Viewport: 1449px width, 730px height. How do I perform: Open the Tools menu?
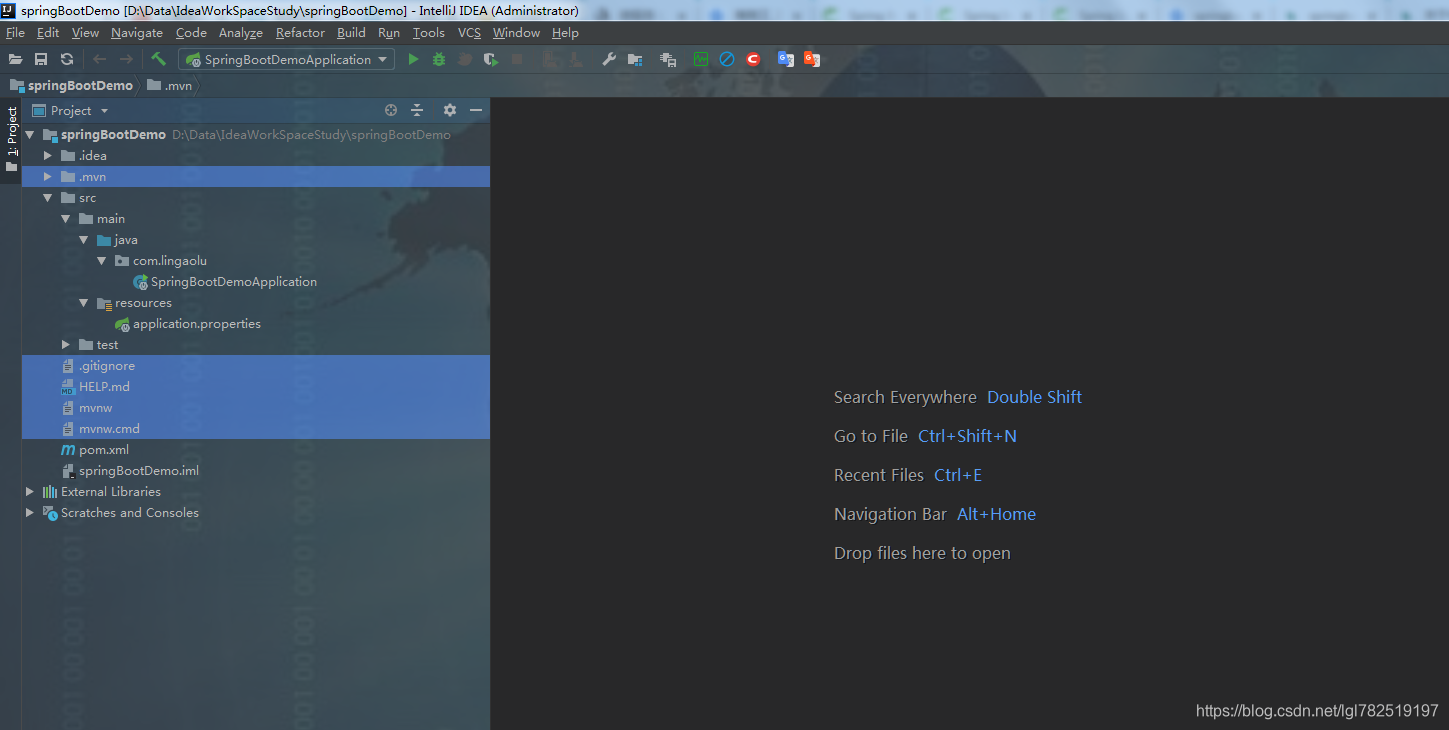tap(429, 33)
